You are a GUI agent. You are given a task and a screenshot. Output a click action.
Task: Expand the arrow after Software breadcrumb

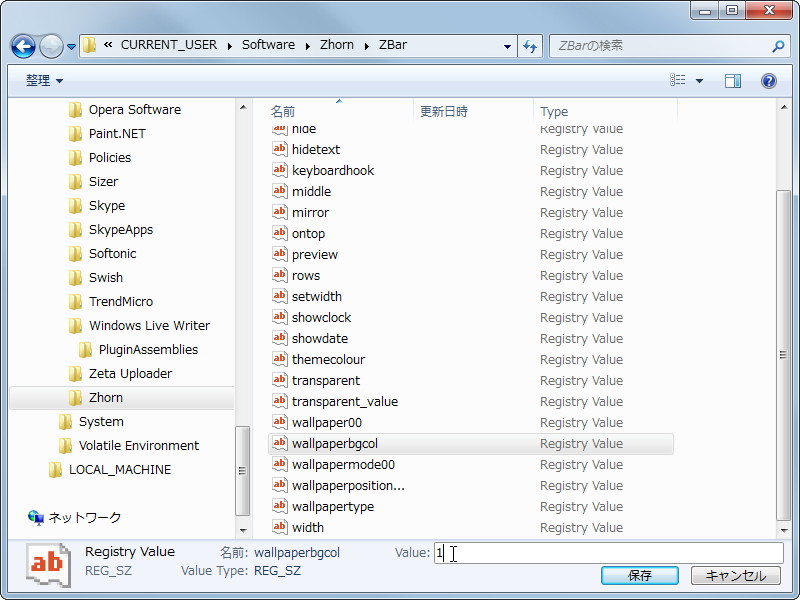coord(308,46)
